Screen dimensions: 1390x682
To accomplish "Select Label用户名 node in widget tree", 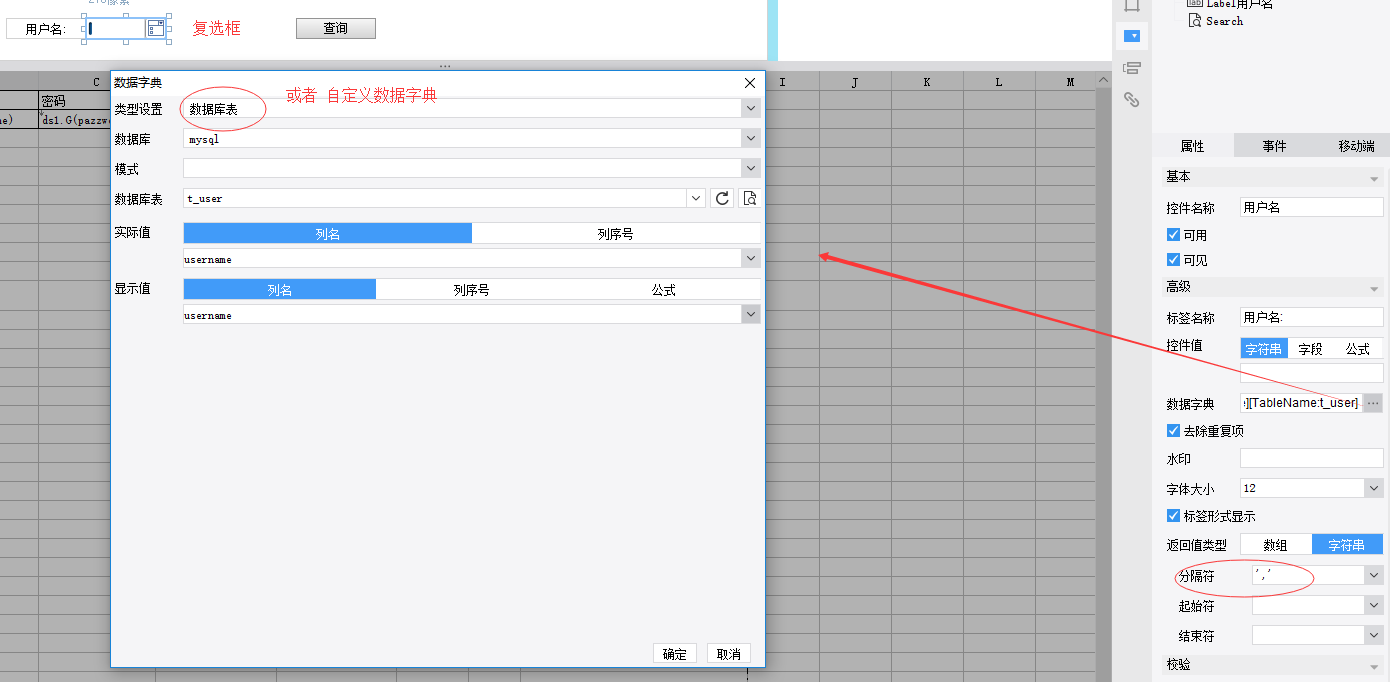I will pyautogui.click(x=1230, y=4).
